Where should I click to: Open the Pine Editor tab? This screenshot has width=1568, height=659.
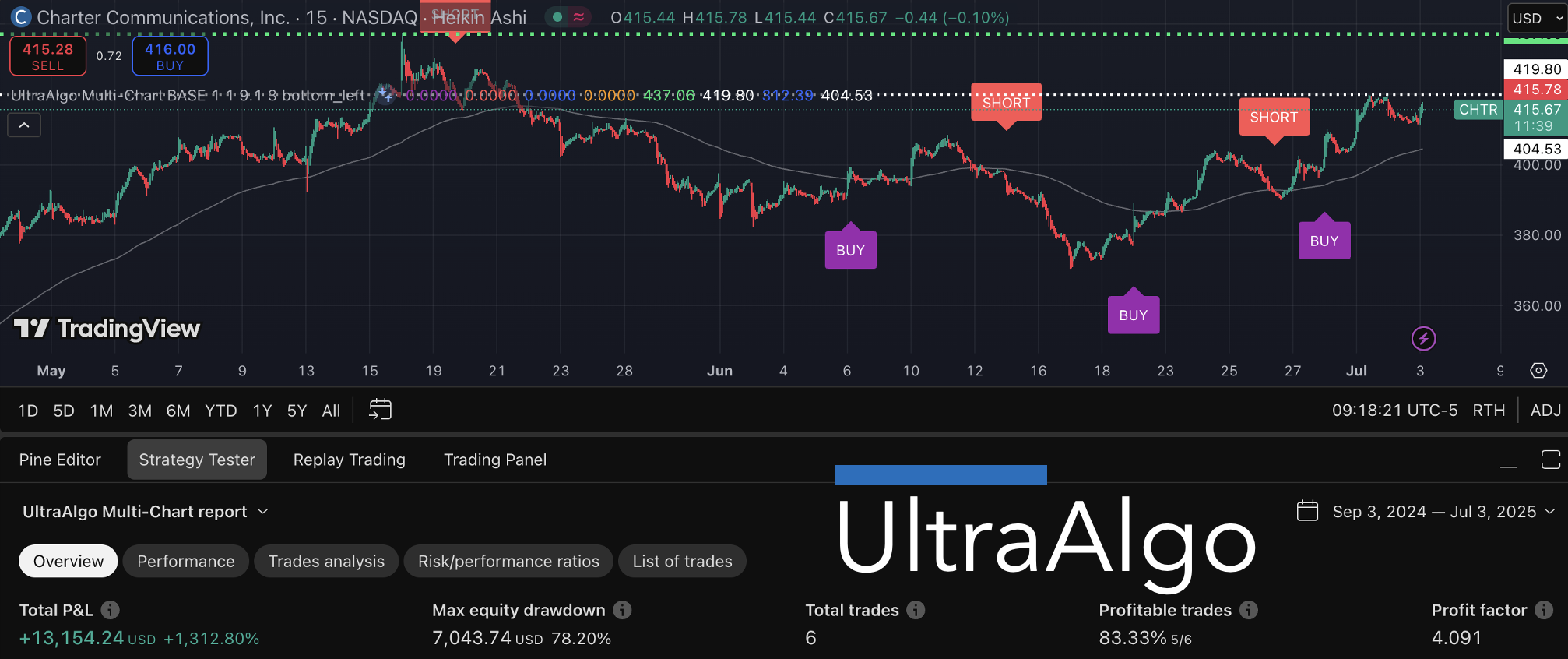pyautogui.click(x=60, y=460)
